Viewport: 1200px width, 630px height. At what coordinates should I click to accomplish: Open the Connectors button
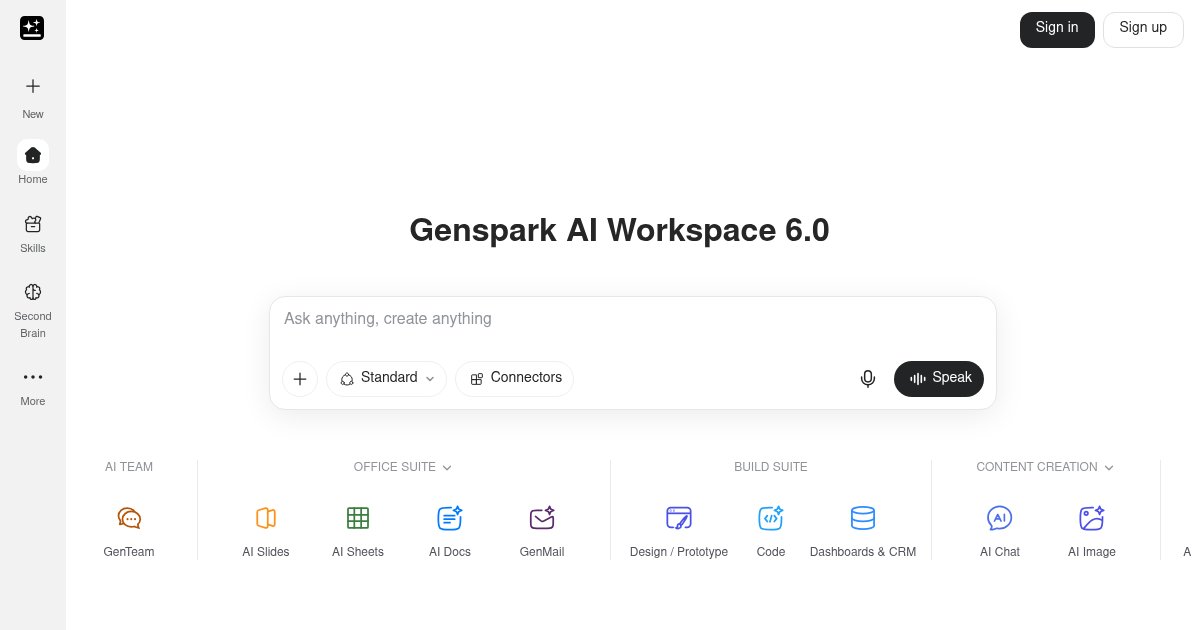click(515, 379)
